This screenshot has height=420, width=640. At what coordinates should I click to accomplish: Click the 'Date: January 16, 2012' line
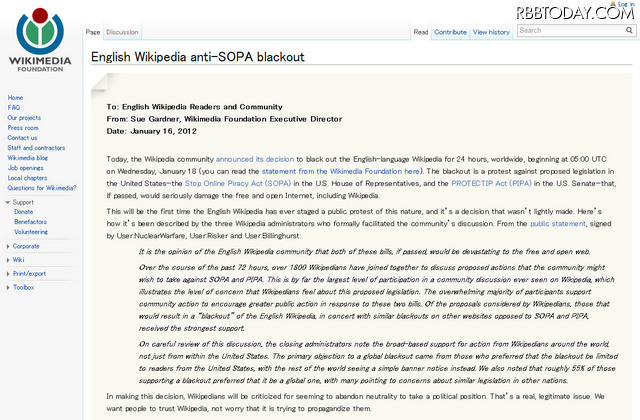click(x=151, y=131)
